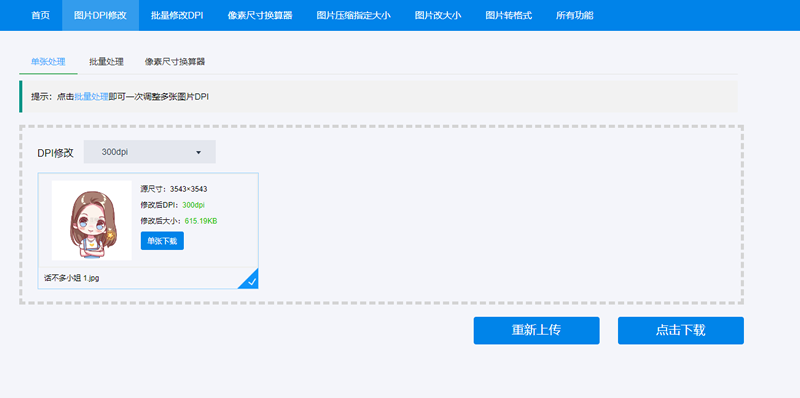Follow the 批量处理 link in the tip
Image resolution: width=800 pixels, height=398 pixels.
coord(91,96)
